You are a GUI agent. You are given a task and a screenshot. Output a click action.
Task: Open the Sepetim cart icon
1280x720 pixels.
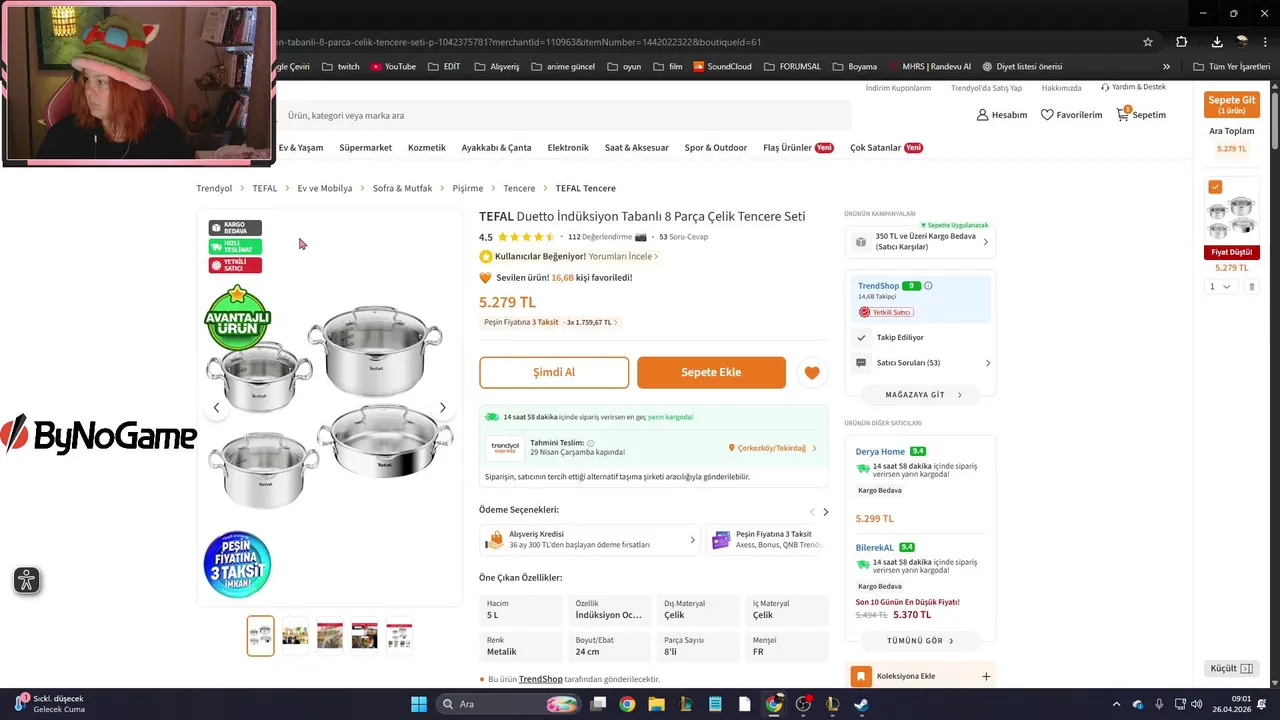click(x=1123, y=115)
